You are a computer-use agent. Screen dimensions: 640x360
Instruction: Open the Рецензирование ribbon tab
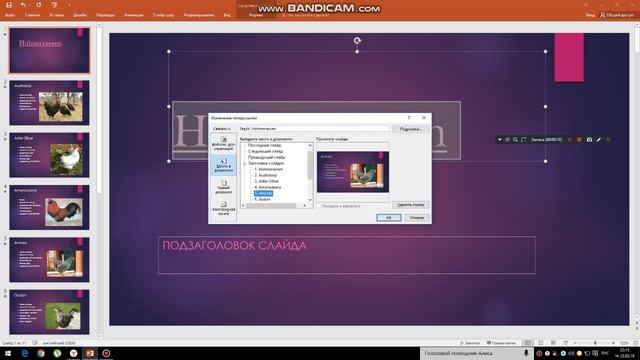(199, 15)
